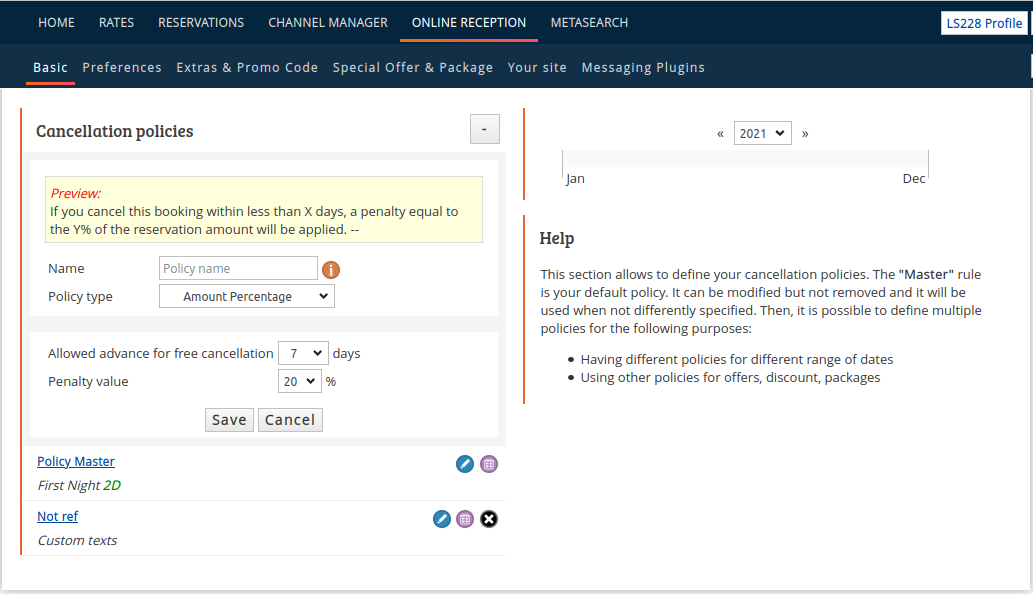The image size is (1033, 594).
Task: Delete the Not ref policy
Action: click(489, 519)
